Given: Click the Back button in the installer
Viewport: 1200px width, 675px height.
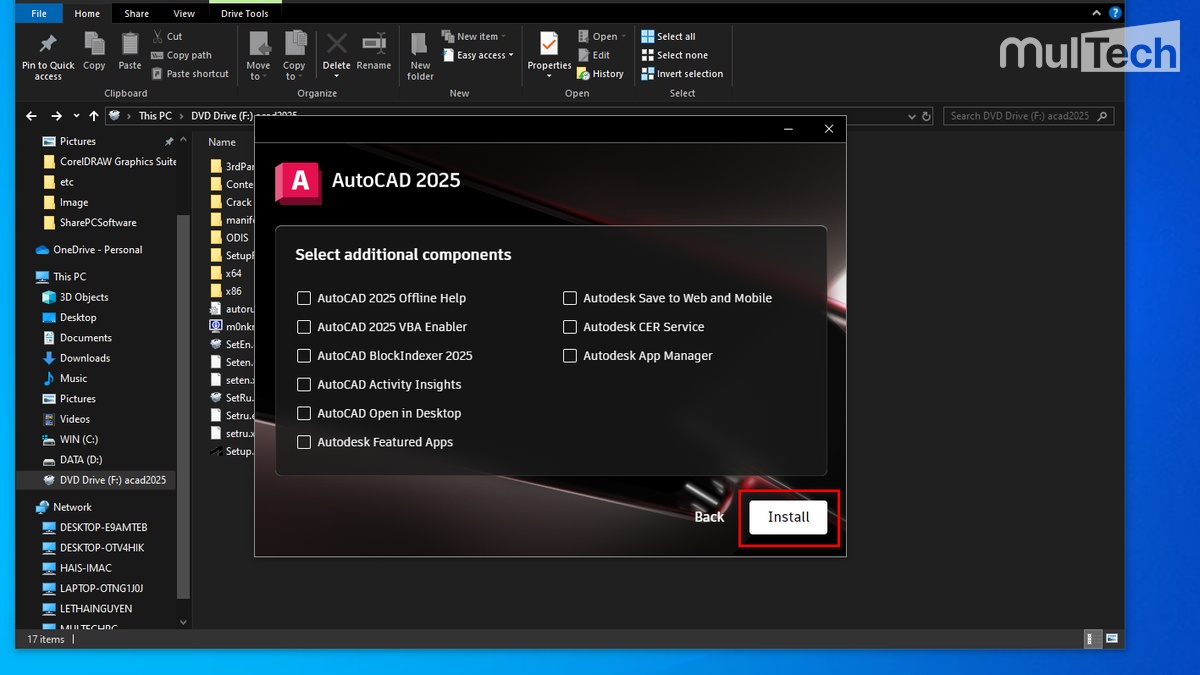Looking at the screenshot, I should click(x=709, y=517).
